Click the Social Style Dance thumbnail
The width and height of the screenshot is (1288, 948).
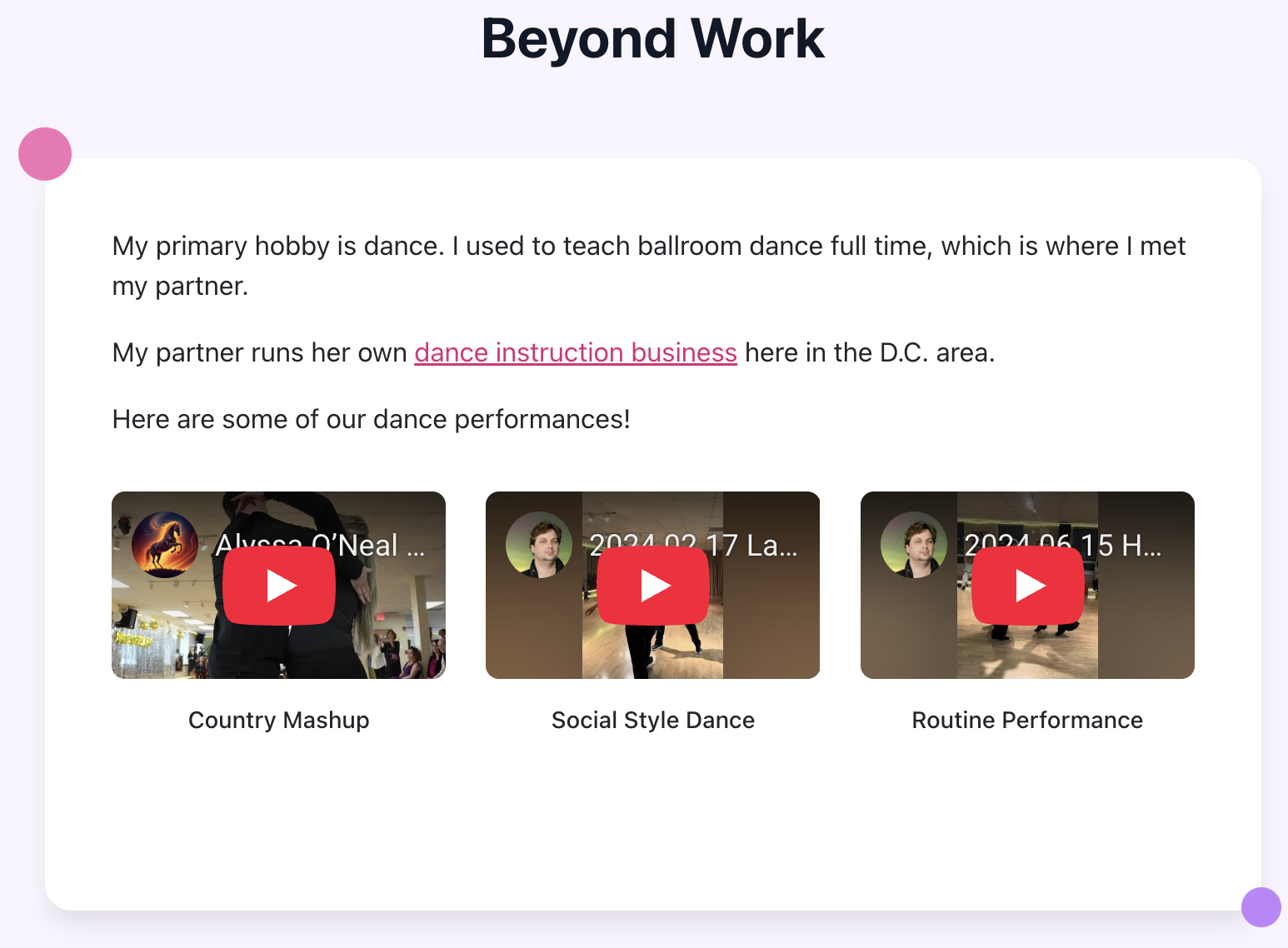click(x=653, y=650)
